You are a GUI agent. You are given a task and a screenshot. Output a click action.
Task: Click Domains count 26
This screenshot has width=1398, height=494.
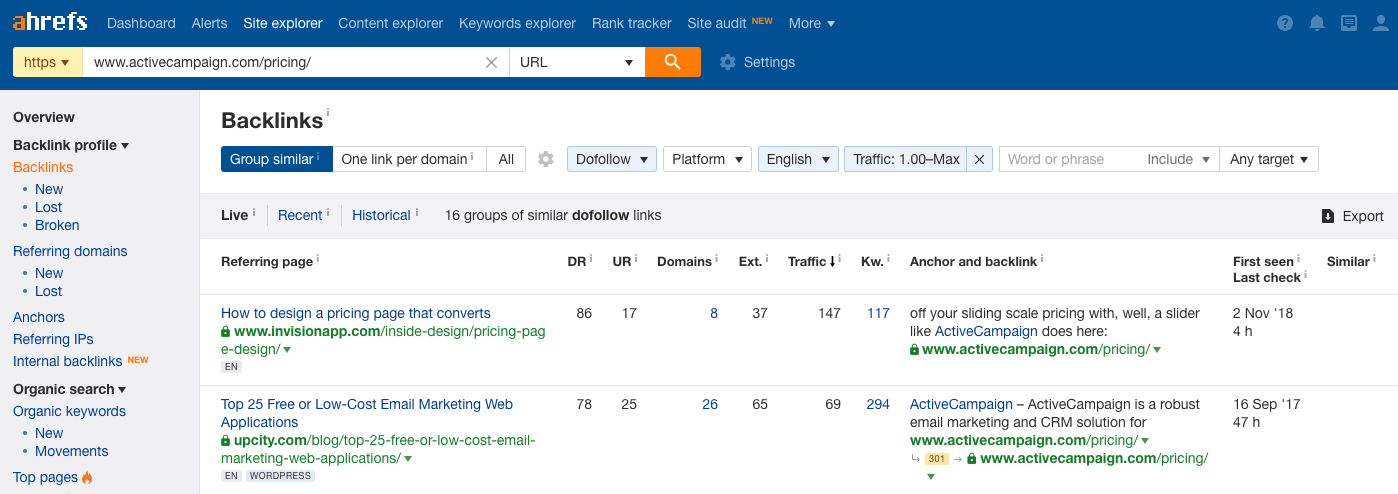pyautogui.click(x=710, y=404)
